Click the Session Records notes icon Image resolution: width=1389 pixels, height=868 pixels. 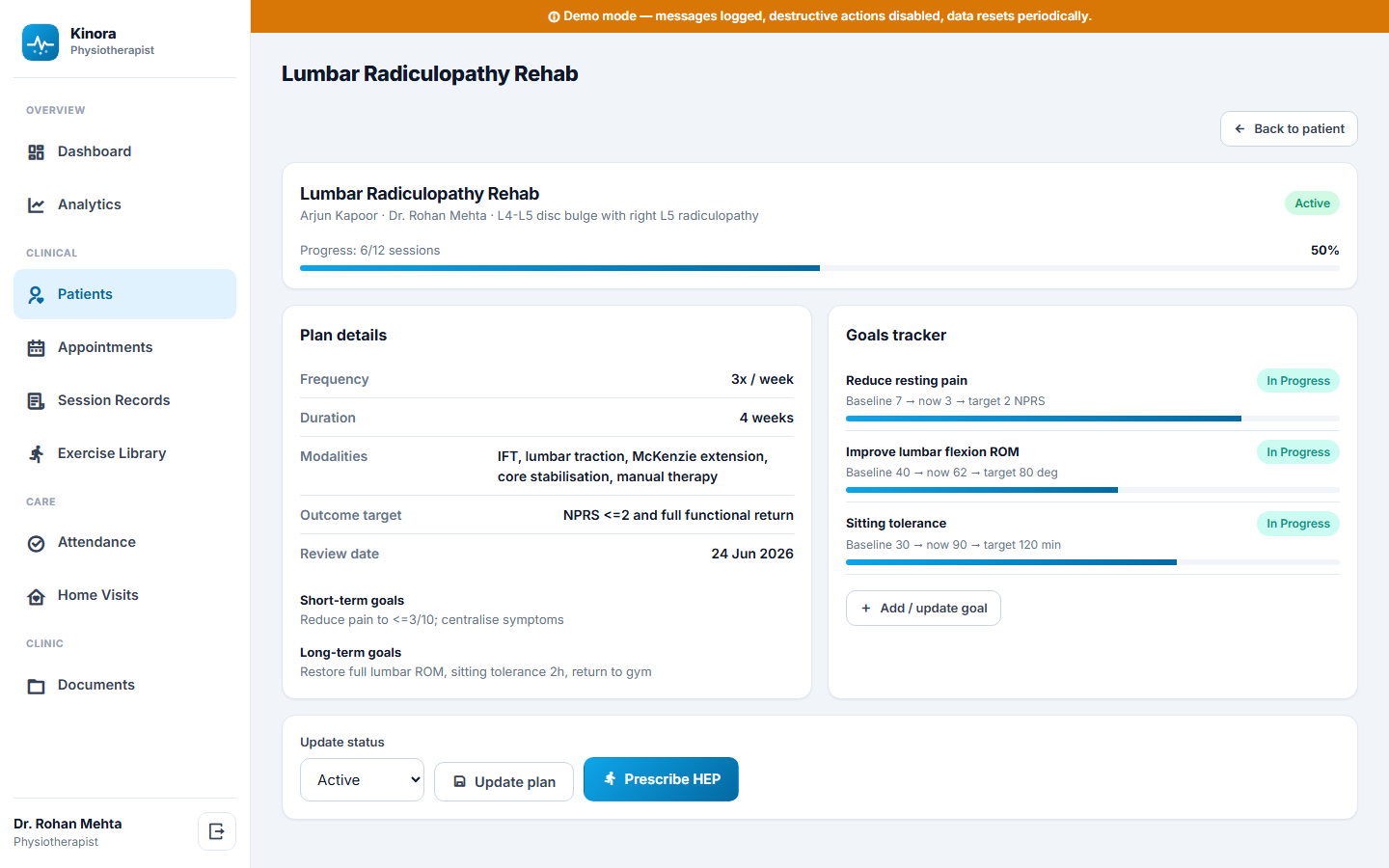click(37, 401)
